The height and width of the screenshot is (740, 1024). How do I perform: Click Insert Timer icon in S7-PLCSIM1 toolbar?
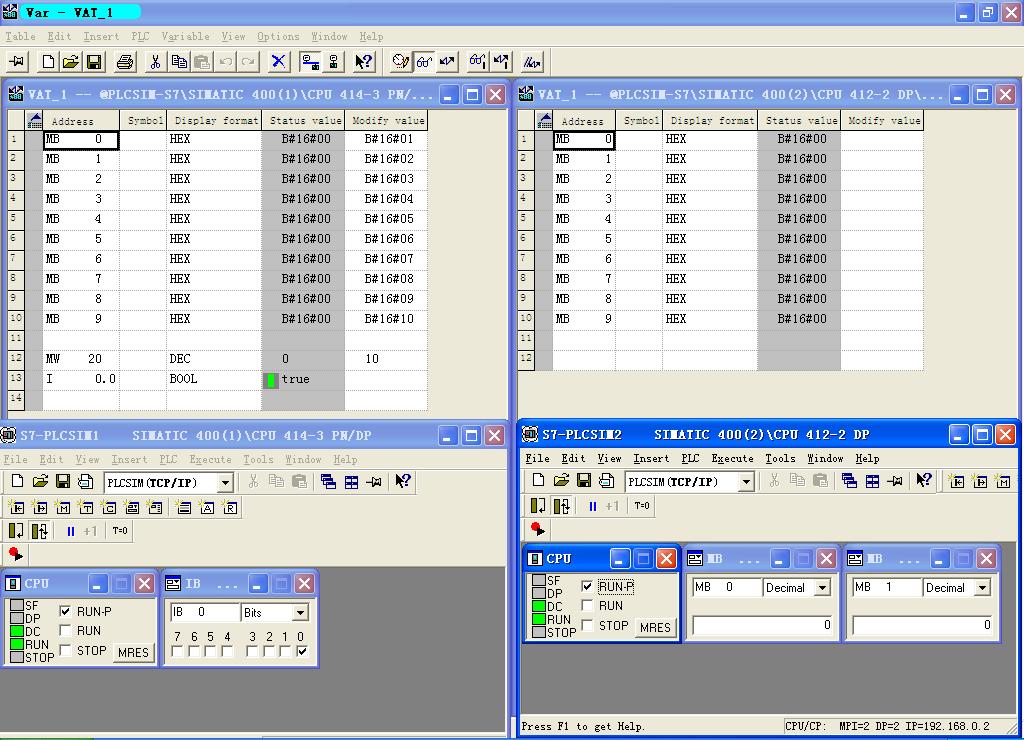86,507
